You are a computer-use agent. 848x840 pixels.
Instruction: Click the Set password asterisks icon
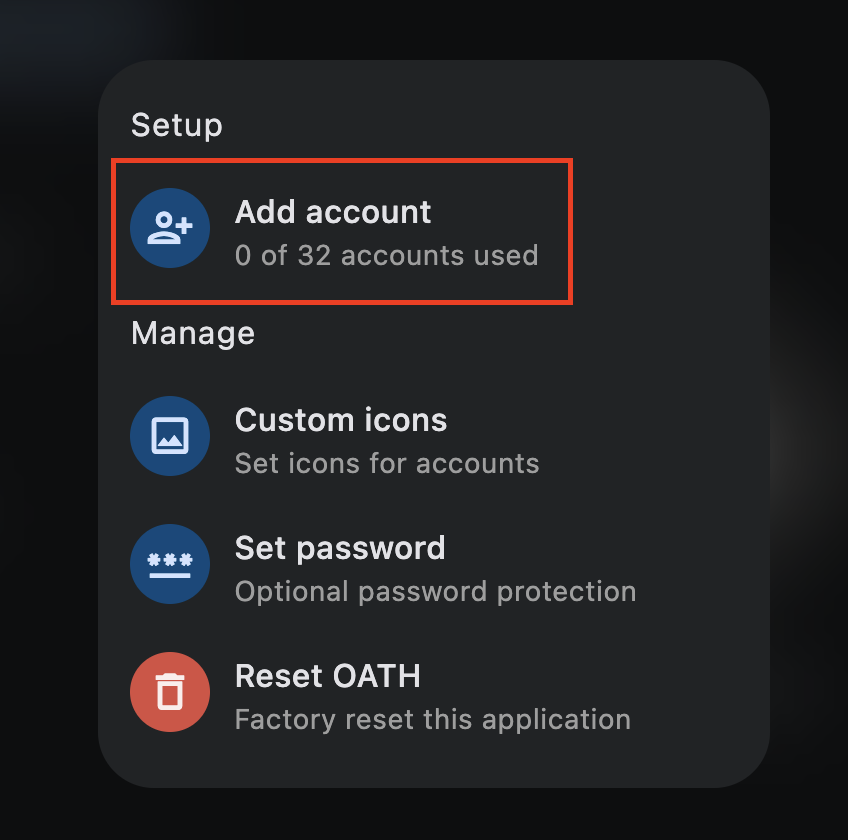(x=170, y=564)
